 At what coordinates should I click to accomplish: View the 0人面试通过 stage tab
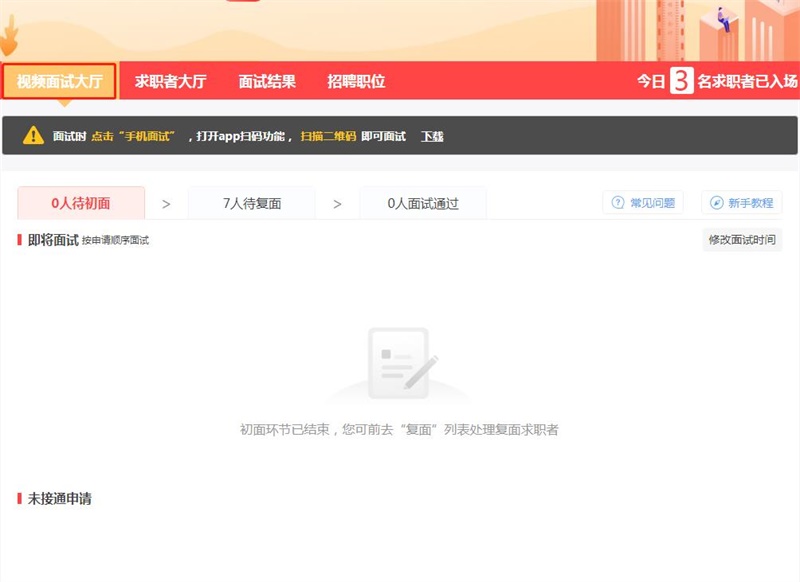point(423,203)
